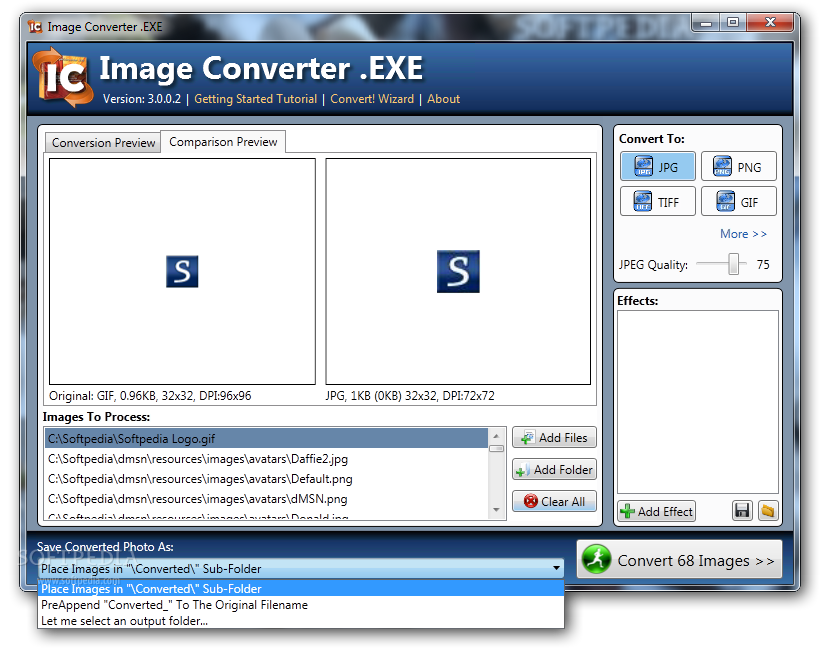The image size is (821, 649).
Task: Click the original GIF preview image
Action: point(182,271)
